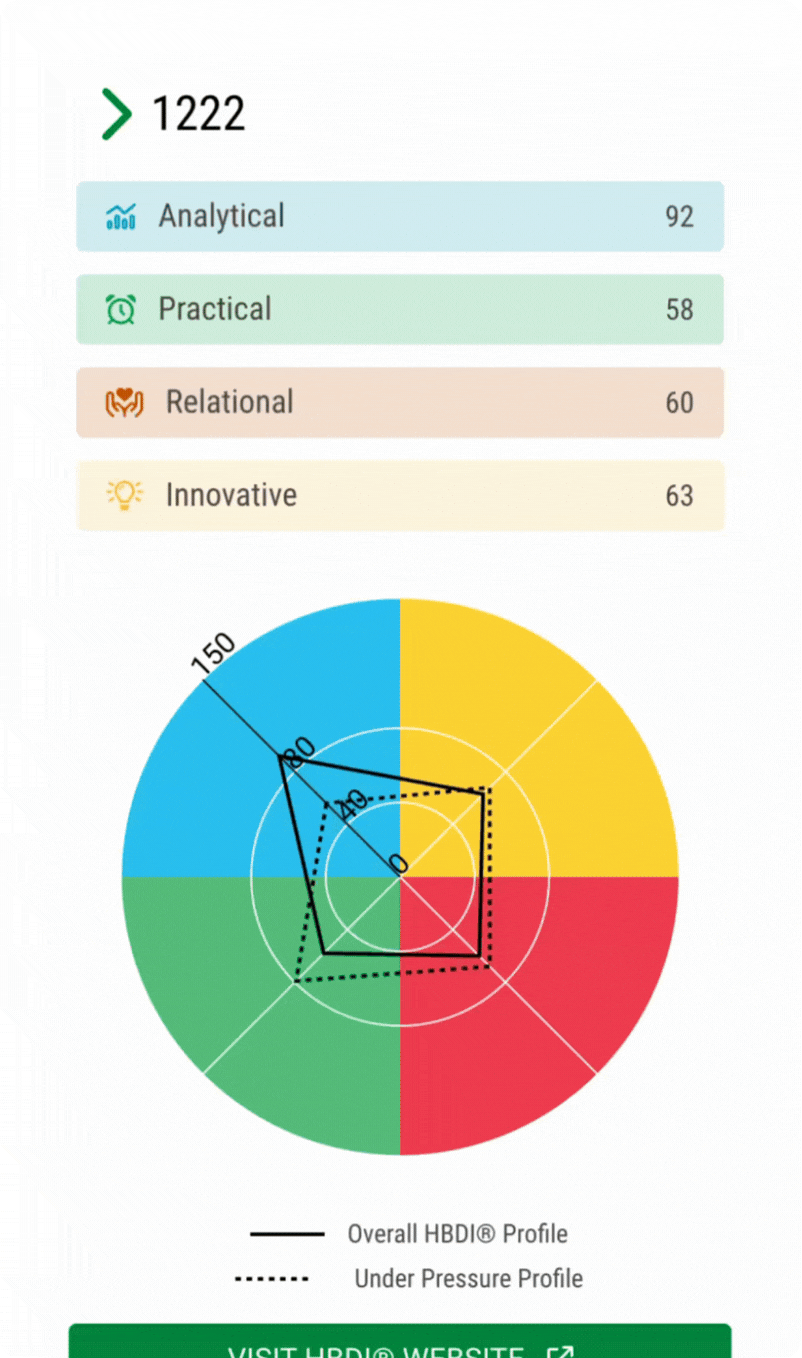
Task: Click the Innovative lightbulb icon
Action: [125, 495]
